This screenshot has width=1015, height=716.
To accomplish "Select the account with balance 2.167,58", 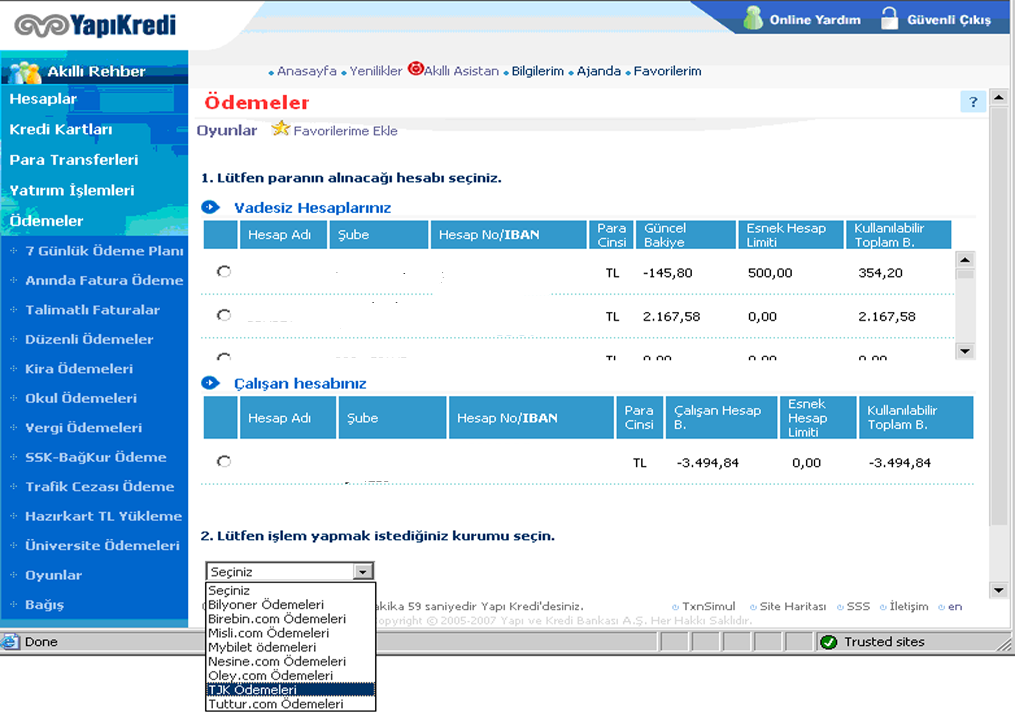I will 224,315.
